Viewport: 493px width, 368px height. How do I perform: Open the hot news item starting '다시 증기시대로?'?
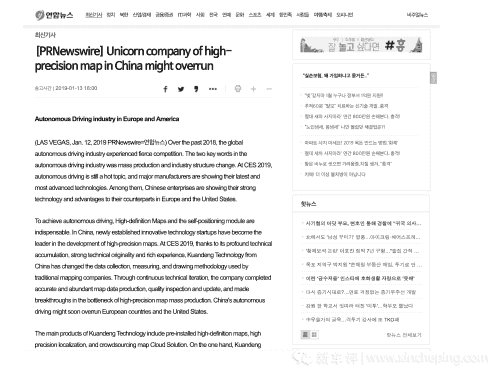tap(361, 292)
